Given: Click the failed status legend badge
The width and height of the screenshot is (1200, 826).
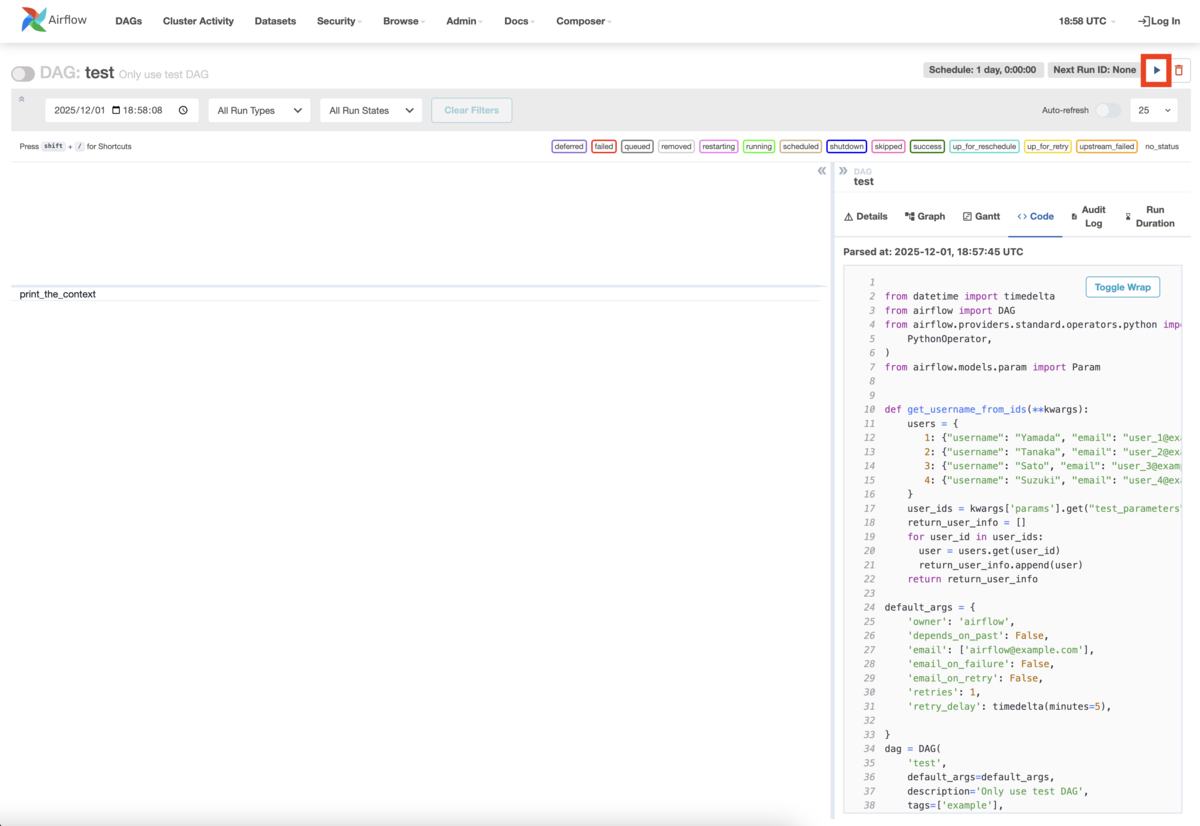Looking at the screenshot, I should point(603,147).
